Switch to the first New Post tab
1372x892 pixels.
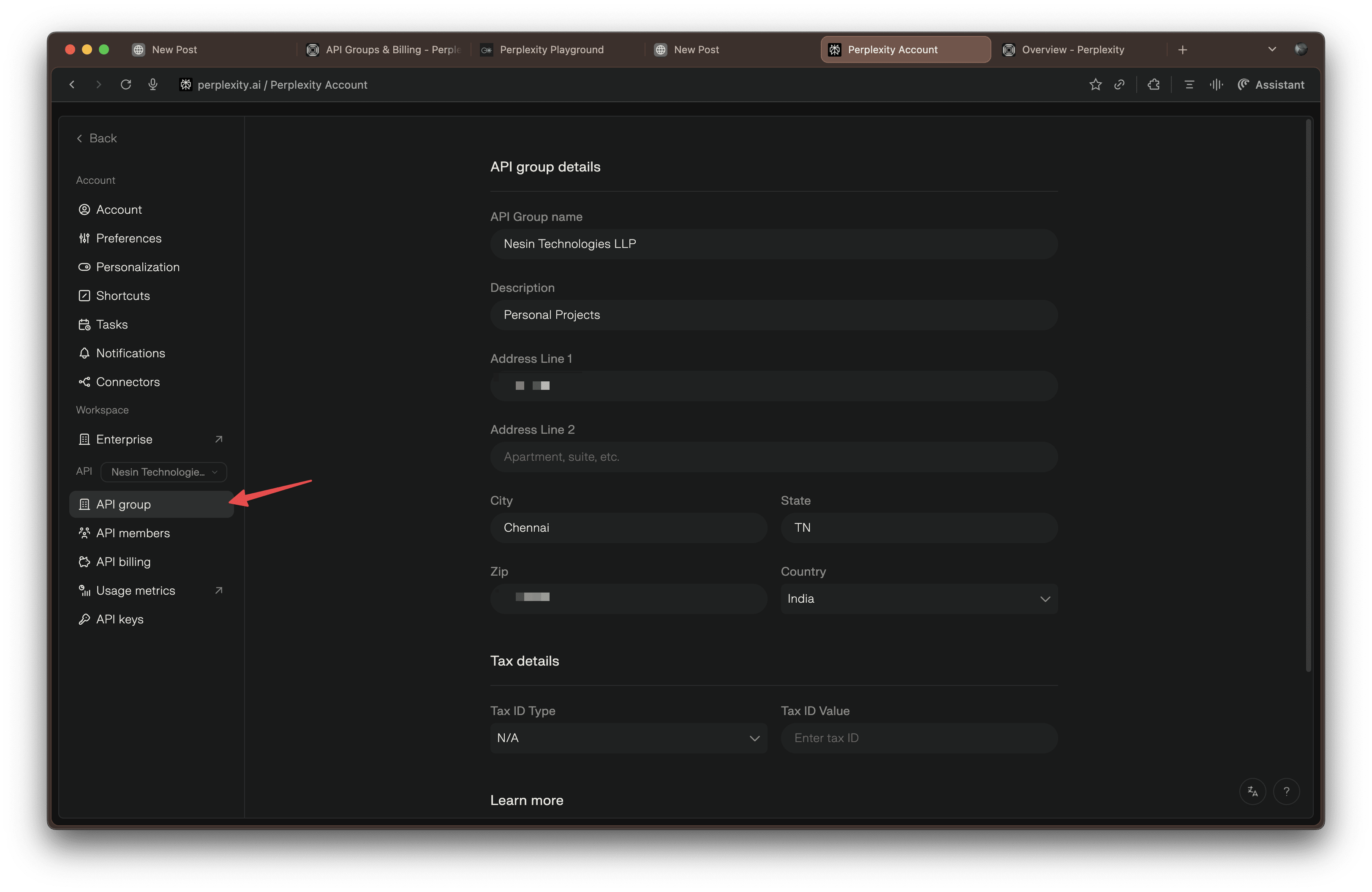pyautogui.click(x=210, y=49)
